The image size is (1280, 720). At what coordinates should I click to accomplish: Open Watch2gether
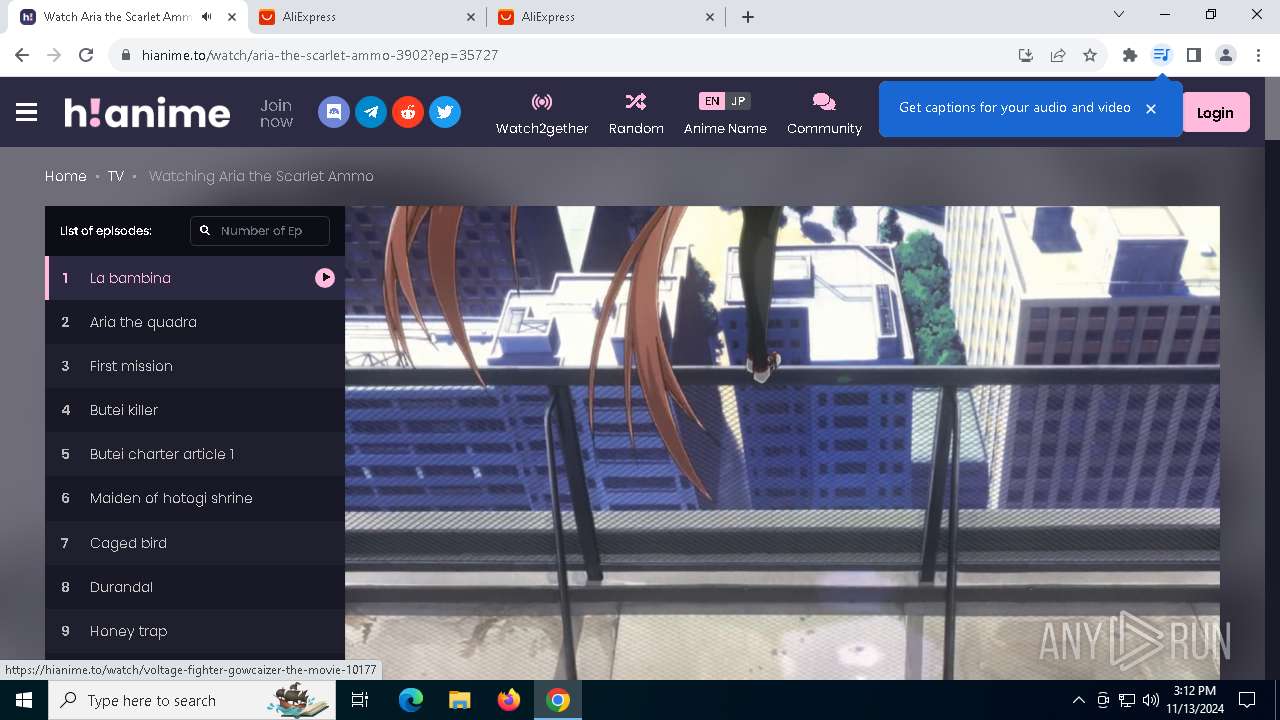tap(542, 113)
